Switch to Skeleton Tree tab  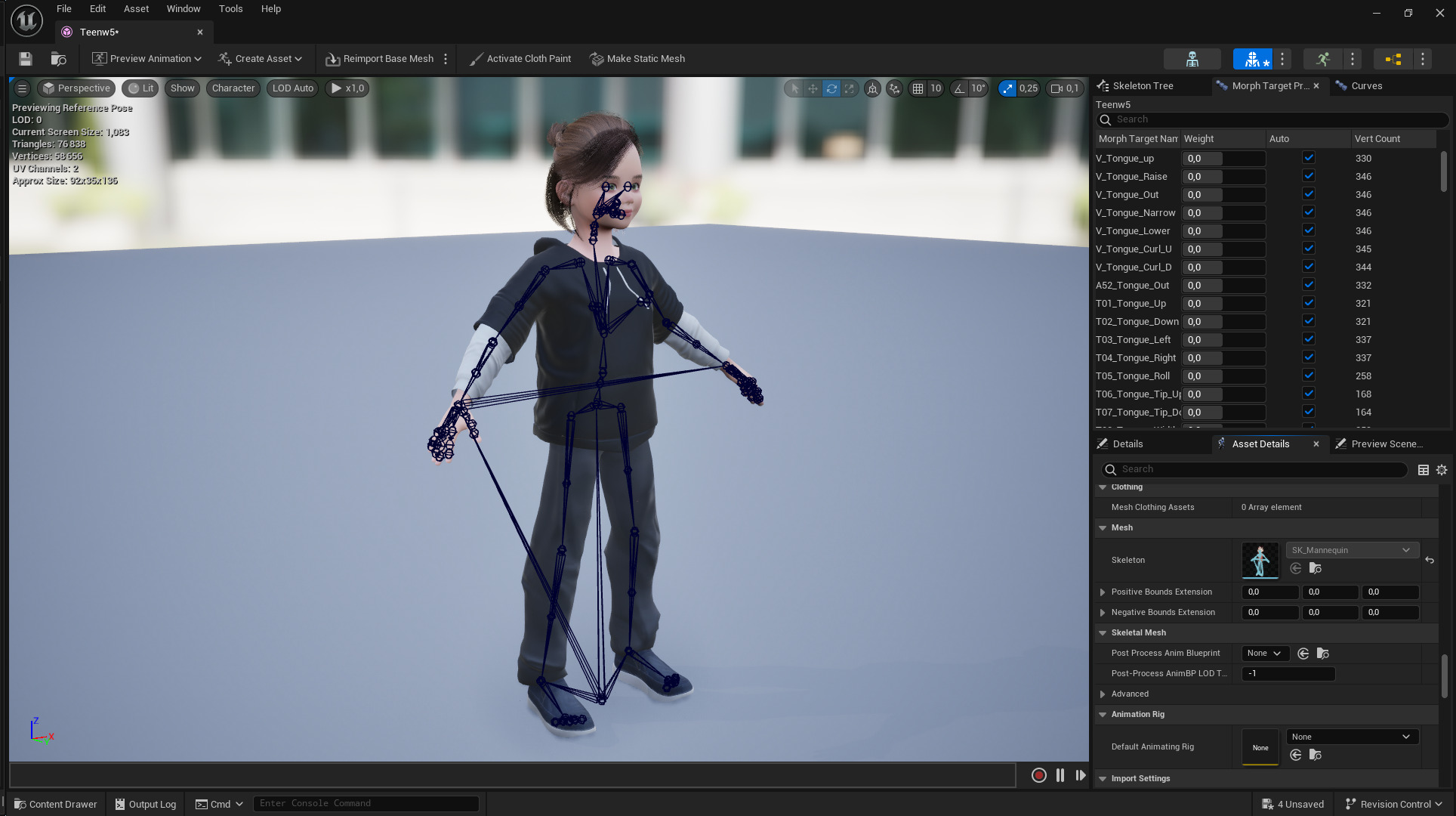[1143, 86]
